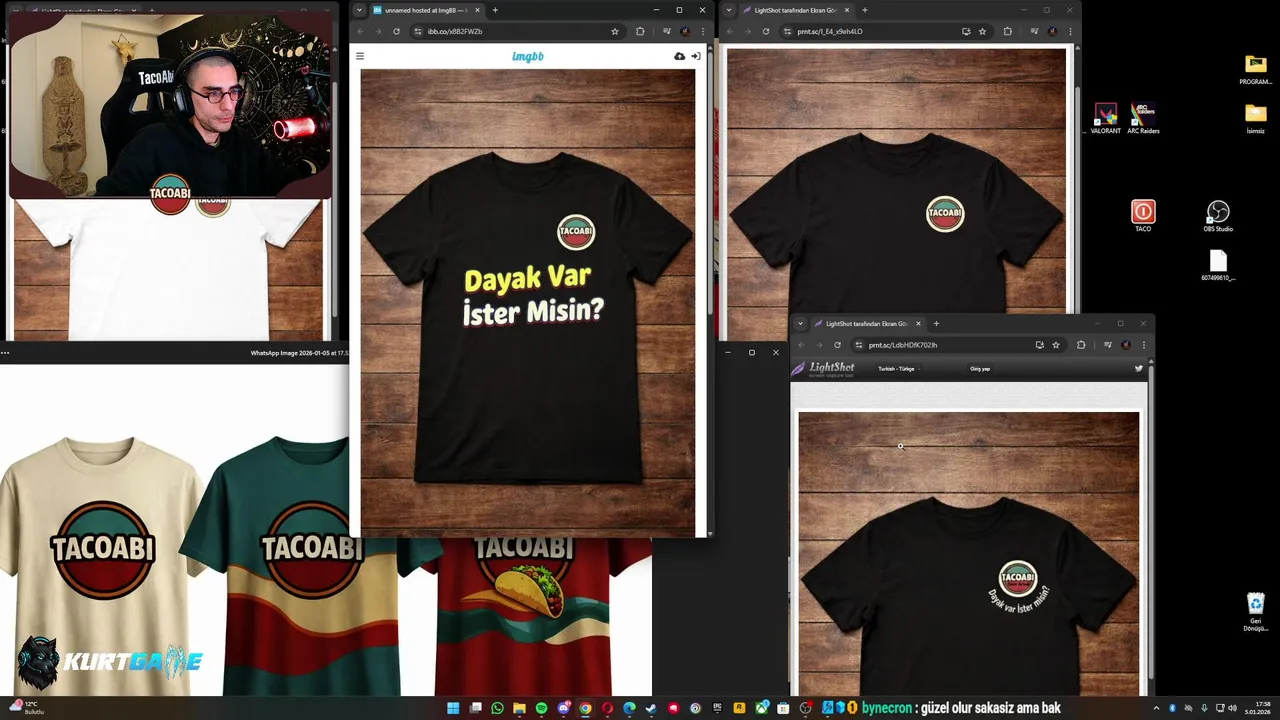Open the ARC Raiders desktop shortcut

(x=1143, y=118)
